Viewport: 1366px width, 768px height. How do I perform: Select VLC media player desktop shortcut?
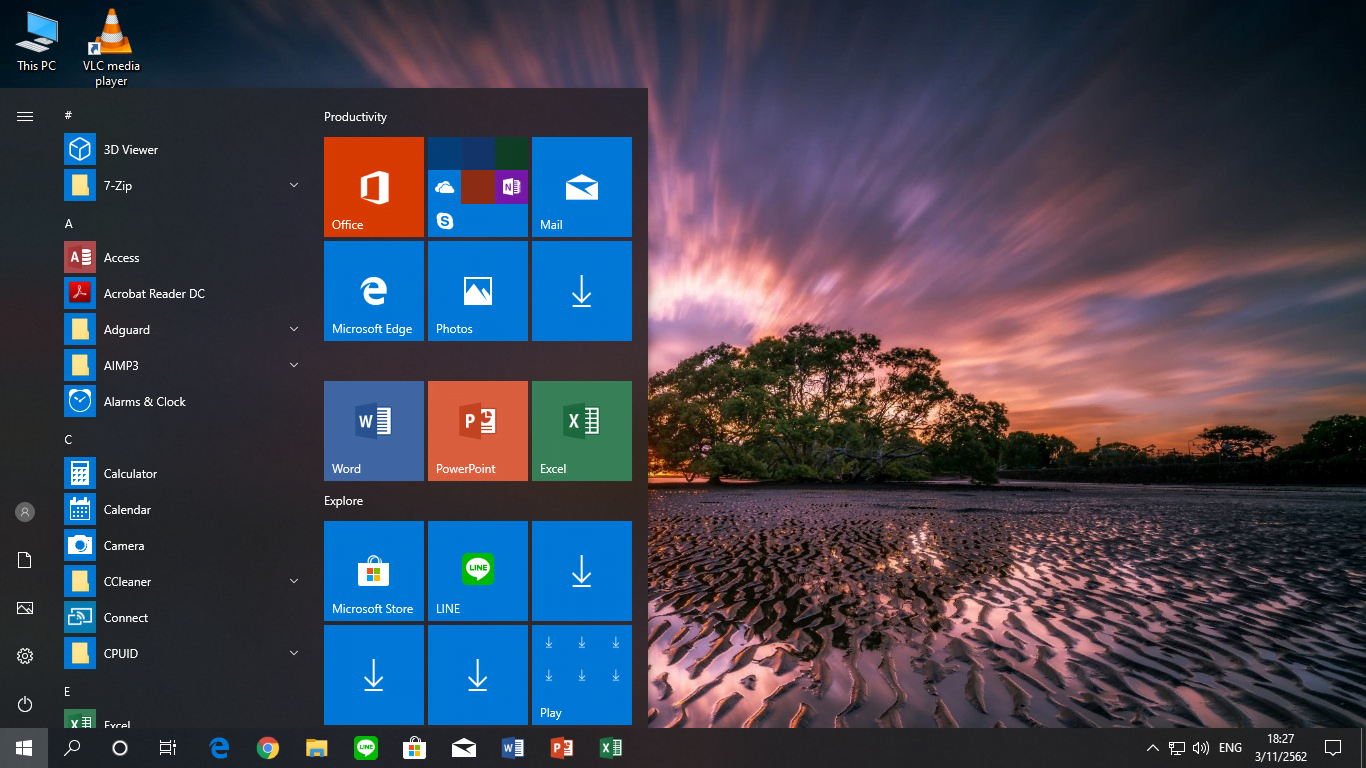click(x=111, y=47)
